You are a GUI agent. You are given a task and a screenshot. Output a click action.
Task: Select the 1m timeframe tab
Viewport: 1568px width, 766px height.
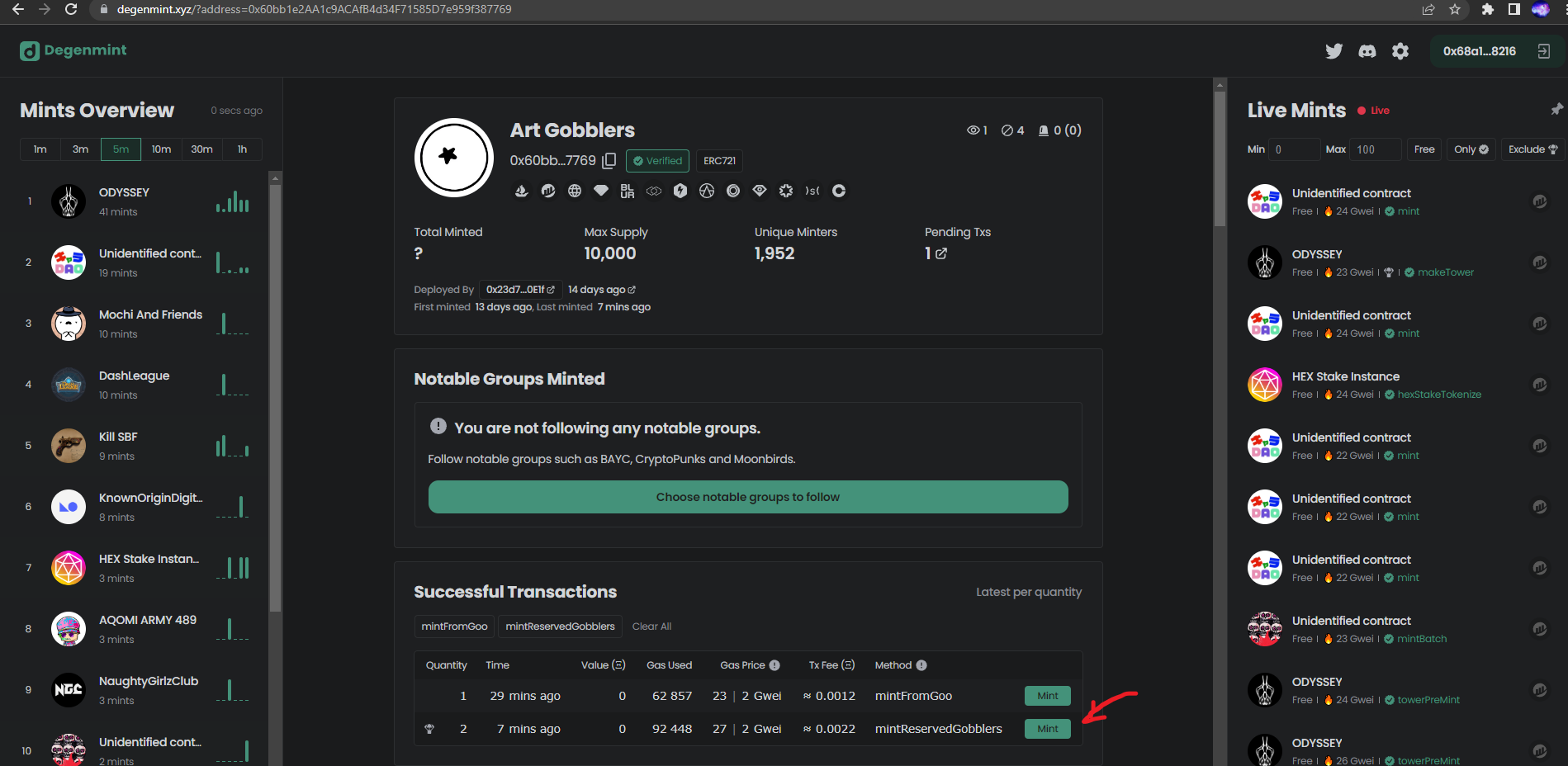(x=40, y=149)
